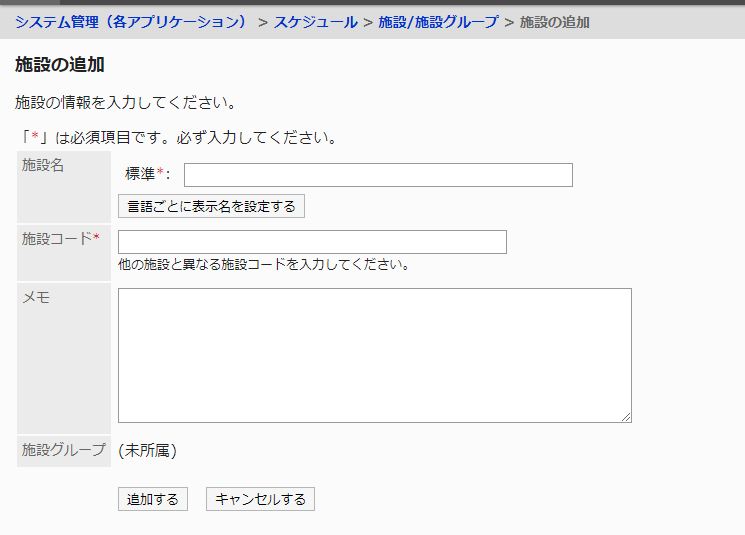Click the 標準 label beside name field
This screenshot has height=535, width=745.
pos(140,174)
